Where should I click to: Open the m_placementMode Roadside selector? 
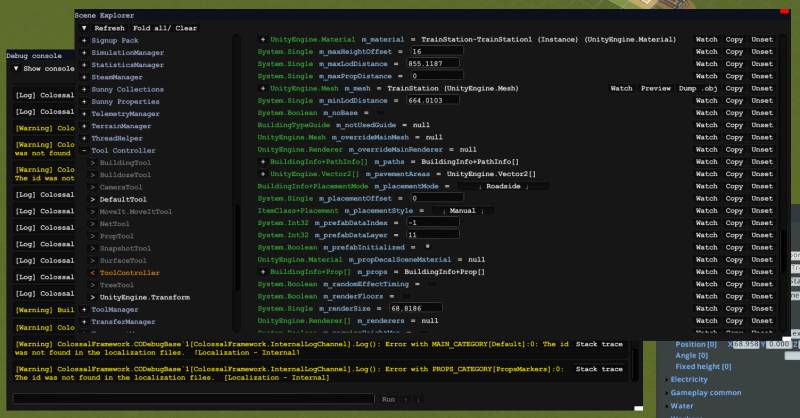(503, 186)
